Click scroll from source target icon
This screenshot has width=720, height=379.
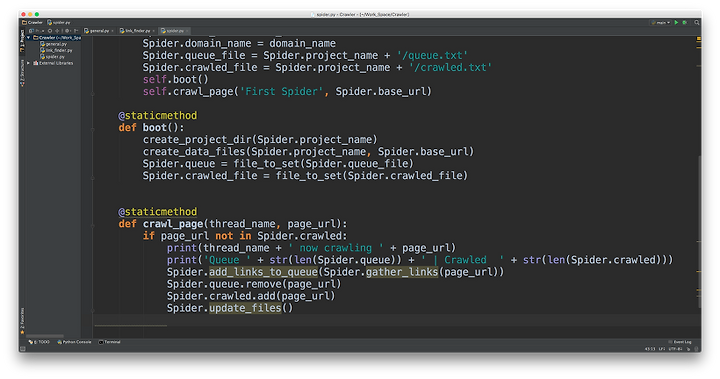(x=50, y=31)
